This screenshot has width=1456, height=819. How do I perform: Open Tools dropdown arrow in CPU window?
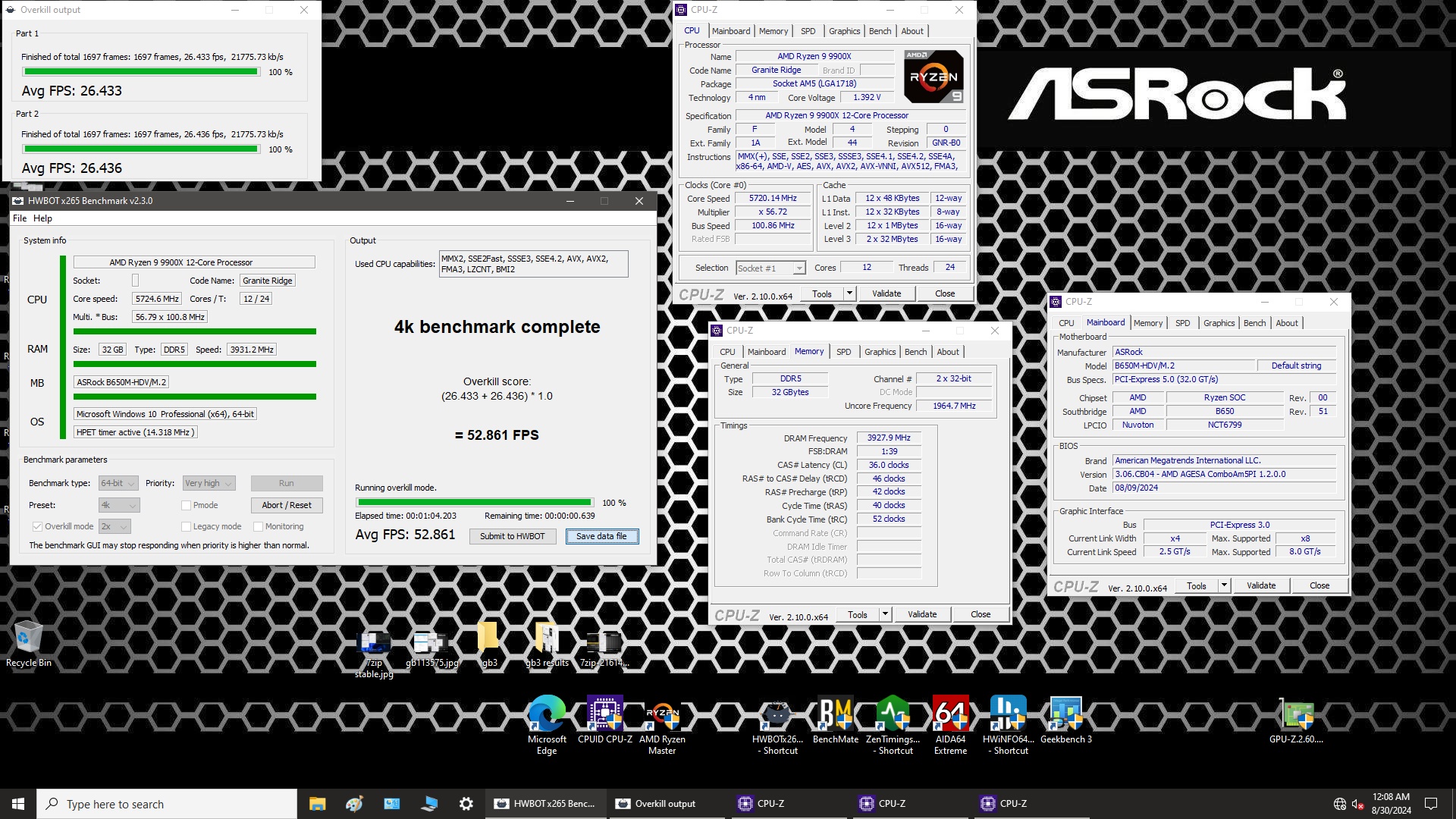coord(849,293)
